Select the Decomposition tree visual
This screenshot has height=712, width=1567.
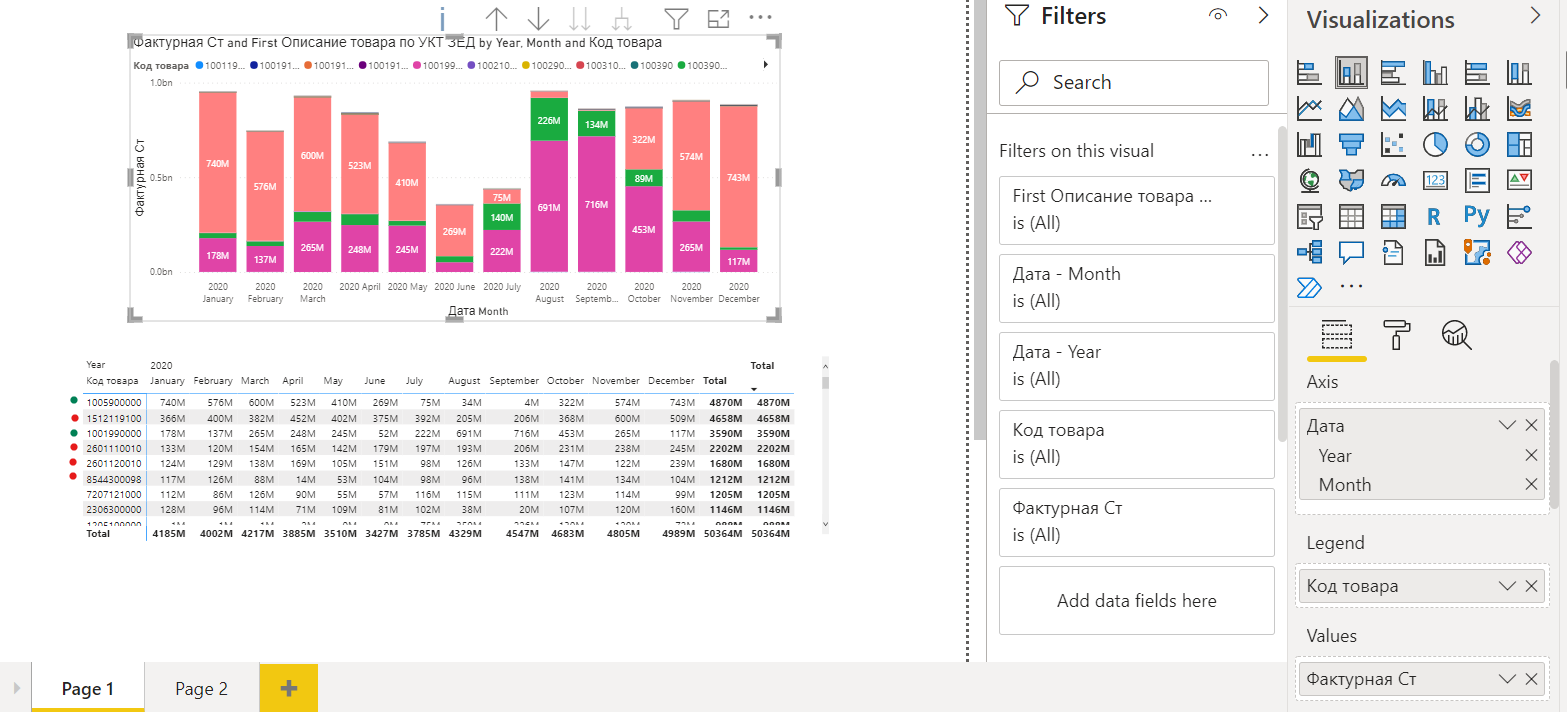[1309, 252]
